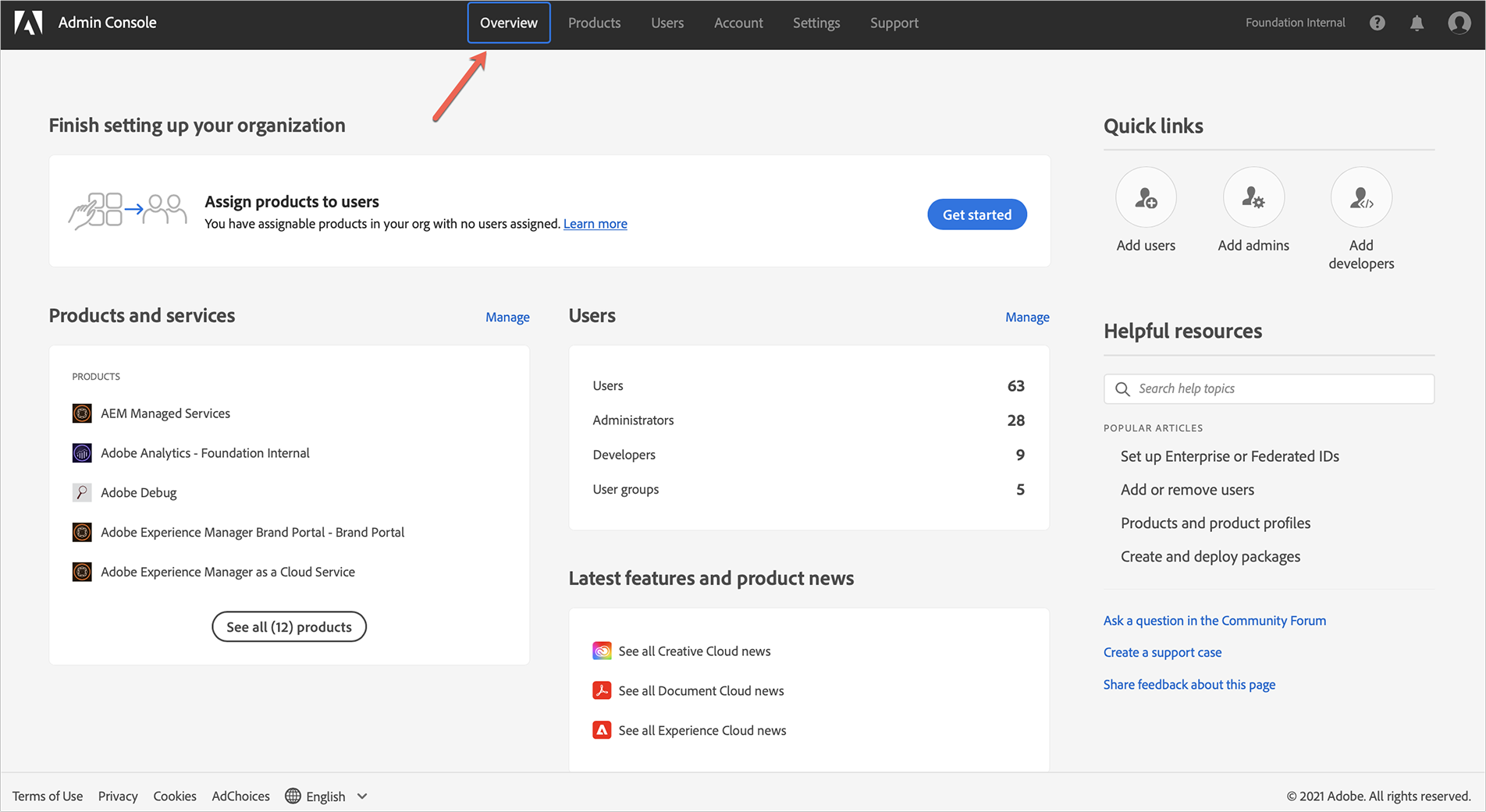Click the Adobe Analytics product icon
1486x812 pixels.
pyautogui.click(x=82, y=453)
